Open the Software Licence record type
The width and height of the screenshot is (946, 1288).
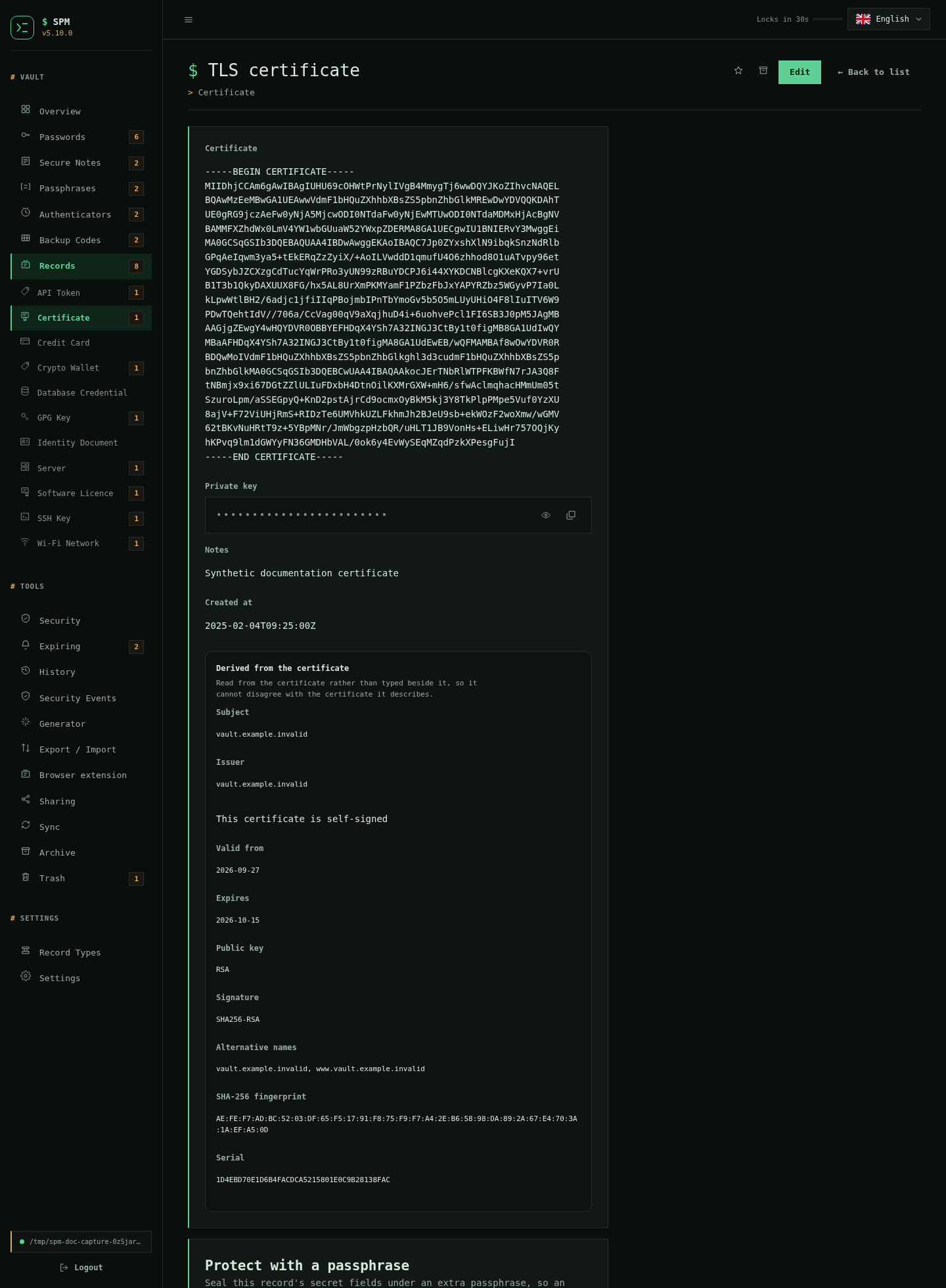[x=81, y=494]
